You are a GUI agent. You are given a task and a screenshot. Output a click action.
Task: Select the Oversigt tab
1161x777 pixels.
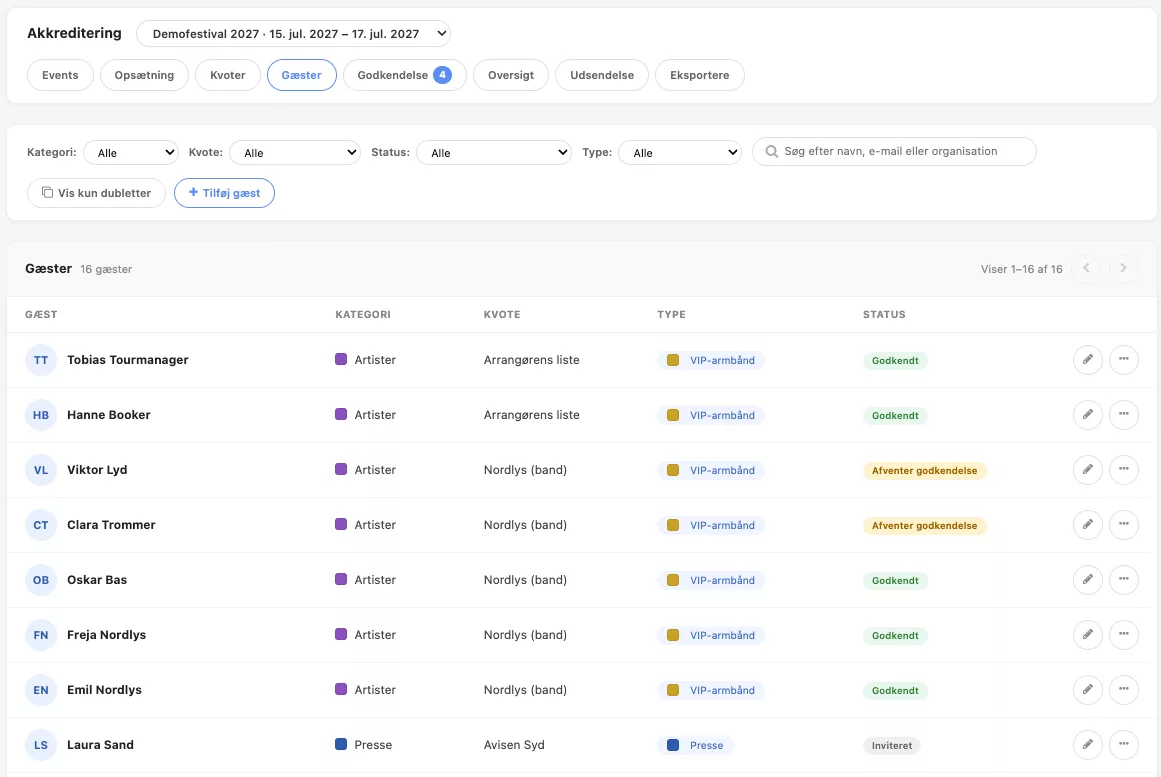click(511, 75)
